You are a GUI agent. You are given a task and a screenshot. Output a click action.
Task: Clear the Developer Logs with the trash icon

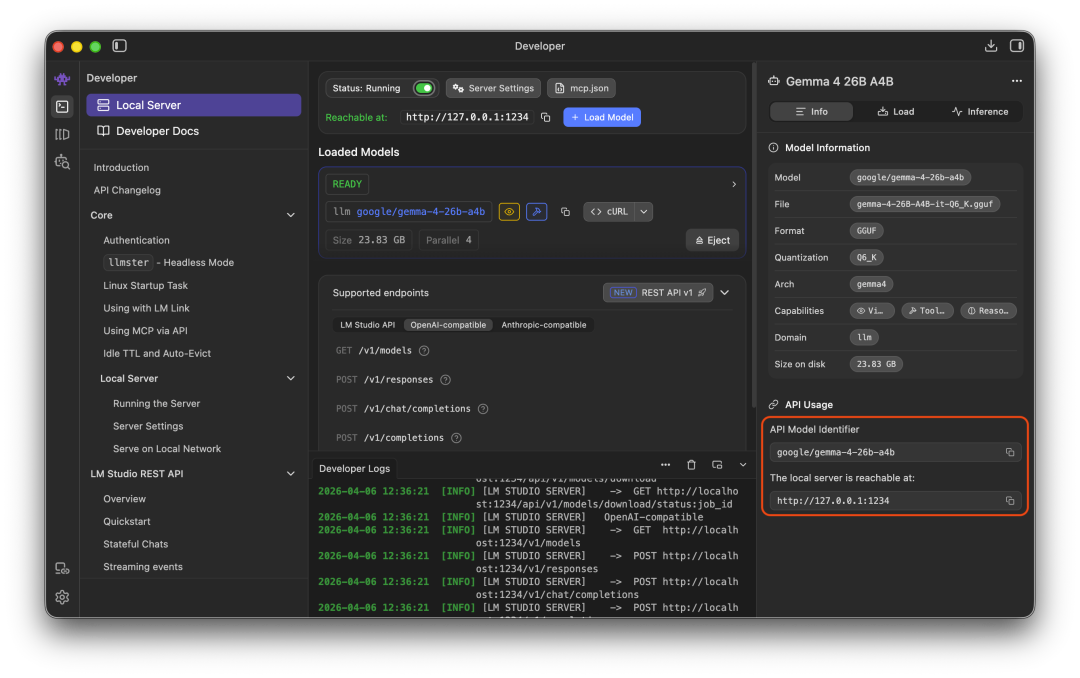coord(691,464)
